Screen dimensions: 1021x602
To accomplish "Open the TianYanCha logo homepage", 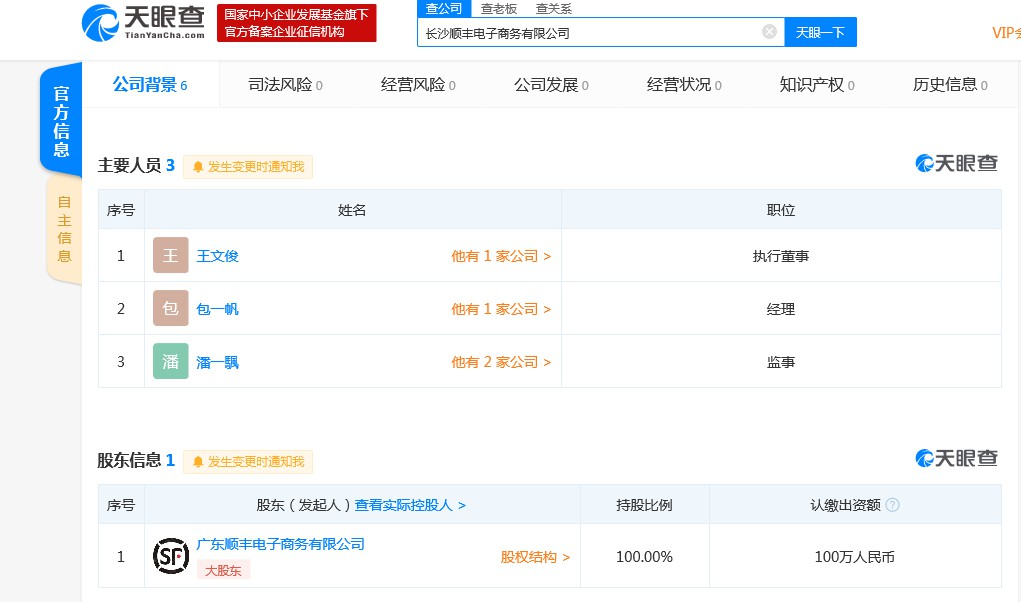I will point(143,23).
